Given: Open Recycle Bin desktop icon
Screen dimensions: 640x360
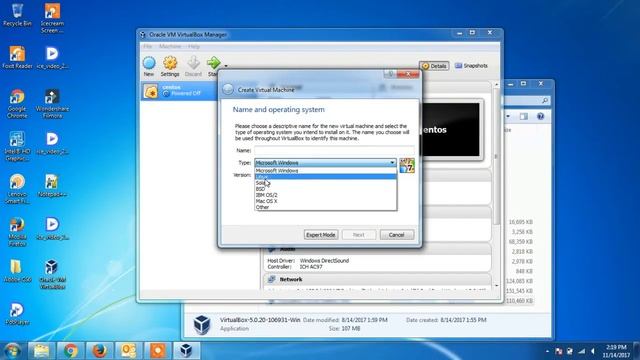Looking at the screenshot, I should pos(17,15).
